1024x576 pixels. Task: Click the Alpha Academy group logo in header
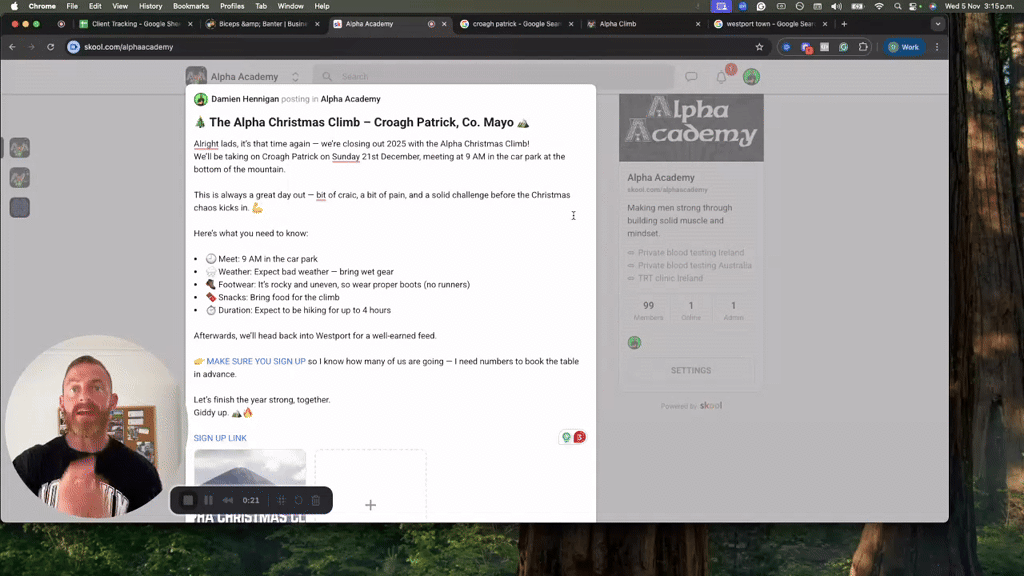click(196, 76)
